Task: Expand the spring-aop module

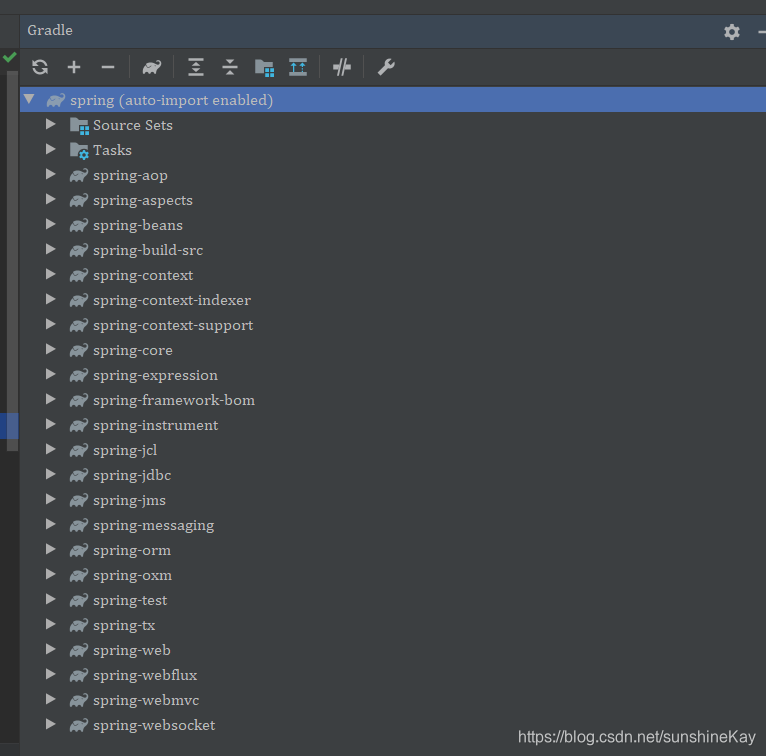Action: [50, 174]
